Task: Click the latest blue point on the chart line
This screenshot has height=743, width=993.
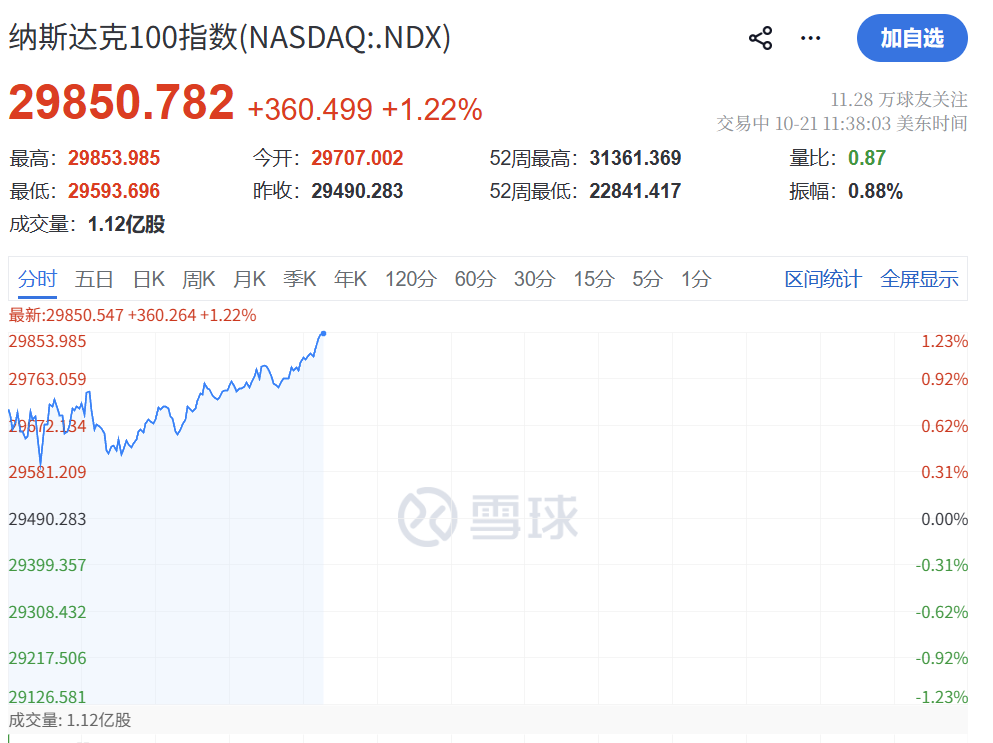Action: click(x=324, y=333)
